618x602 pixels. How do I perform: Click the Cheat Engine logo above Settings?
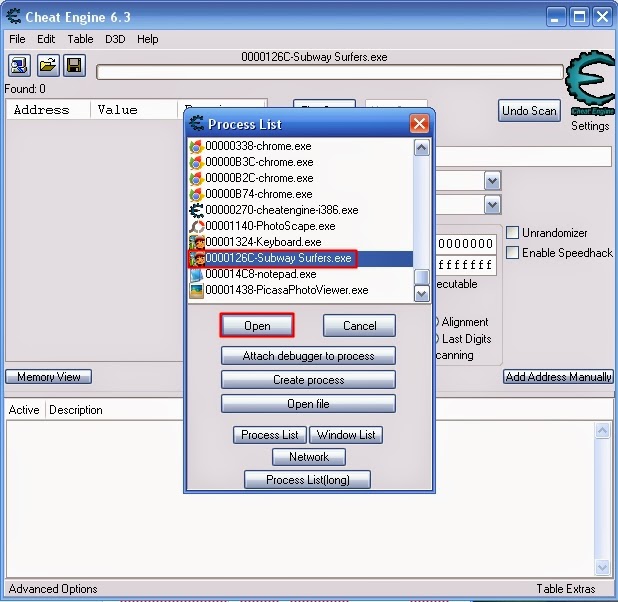click(590, 83)
